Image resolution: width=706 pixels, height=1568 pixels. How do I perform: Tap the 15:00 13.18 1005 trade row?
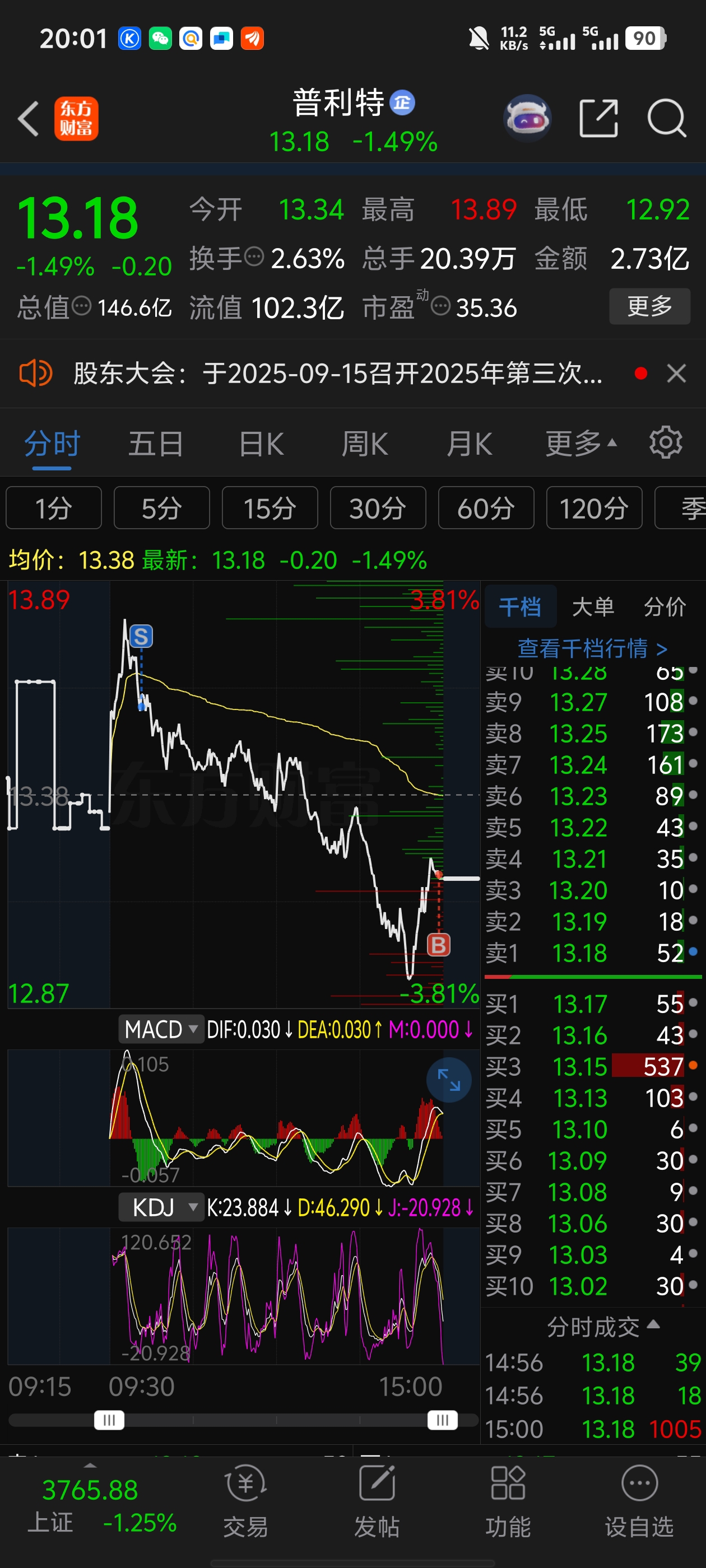(x=593, y=1428)
